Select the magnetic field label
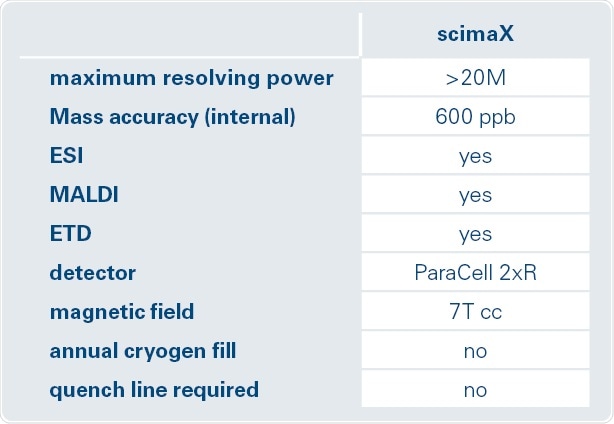 pos(121,312)
